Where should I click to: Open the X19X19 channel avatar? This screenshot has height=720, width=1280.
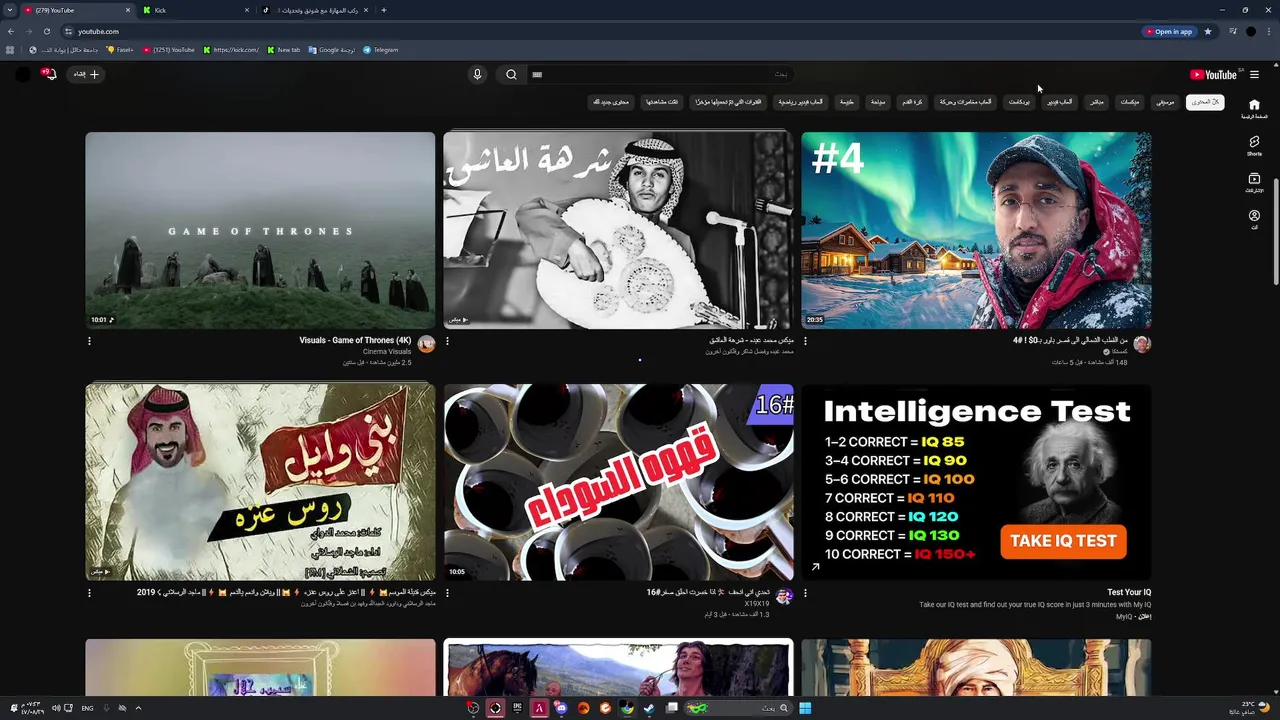point(784,596)
